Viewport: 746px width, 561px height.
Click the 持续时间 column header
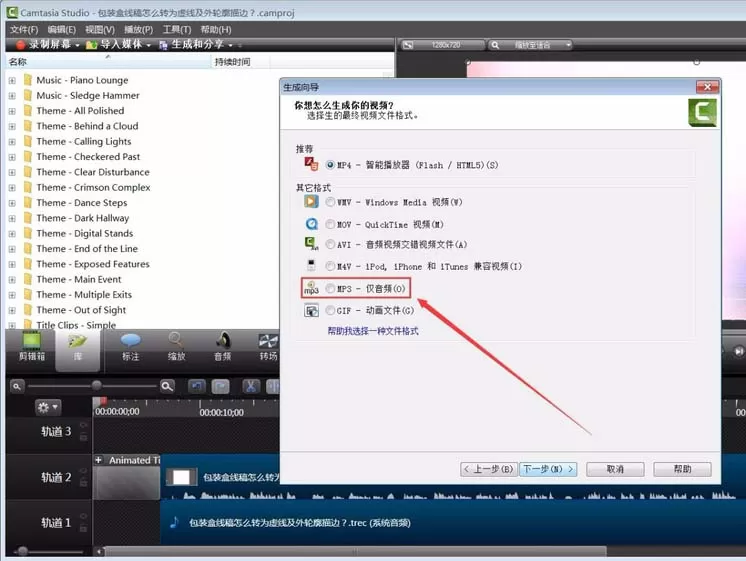click(x=240, y=62)
